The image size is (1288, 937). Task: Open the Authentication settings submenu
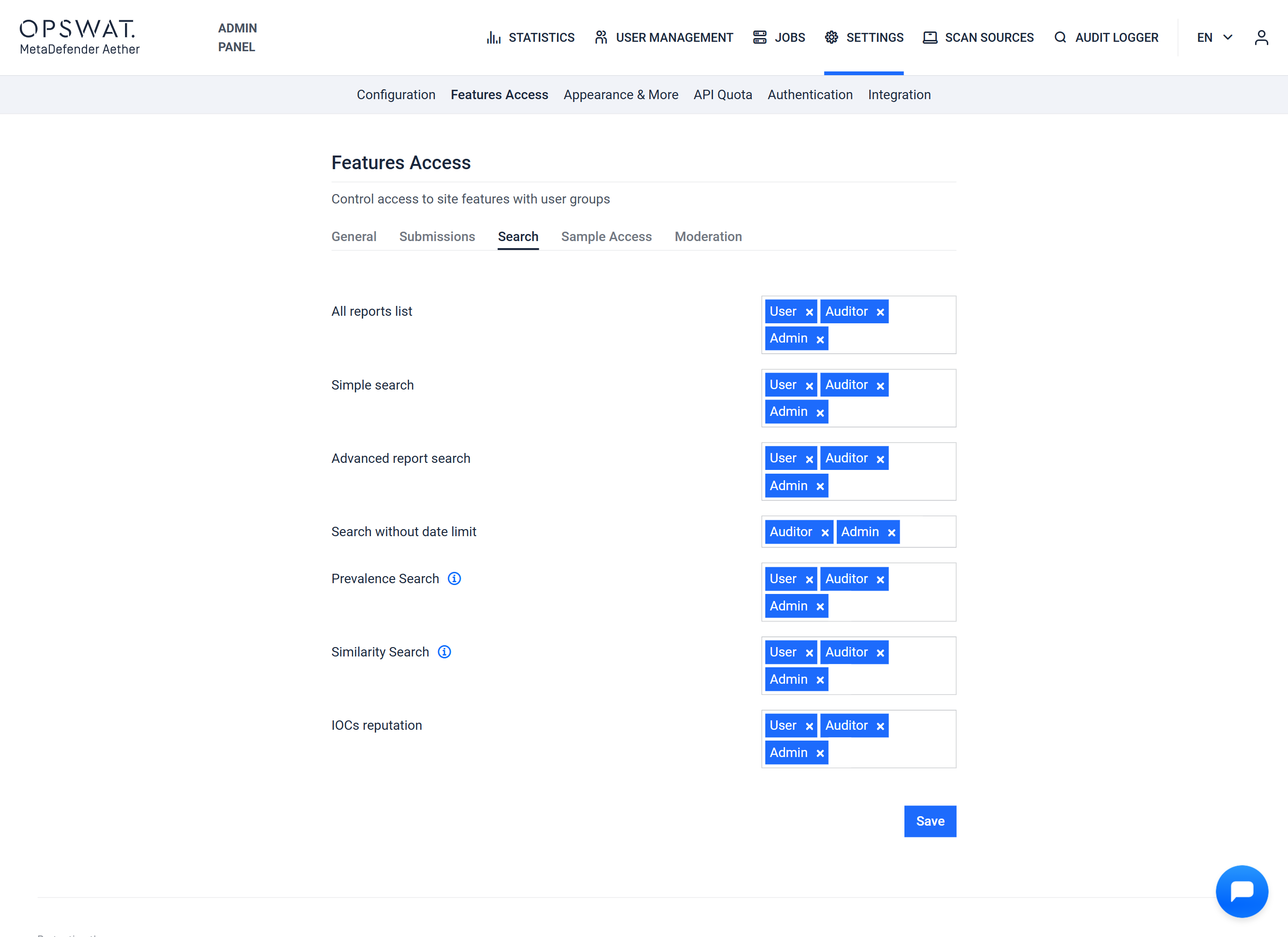[810, 95]
